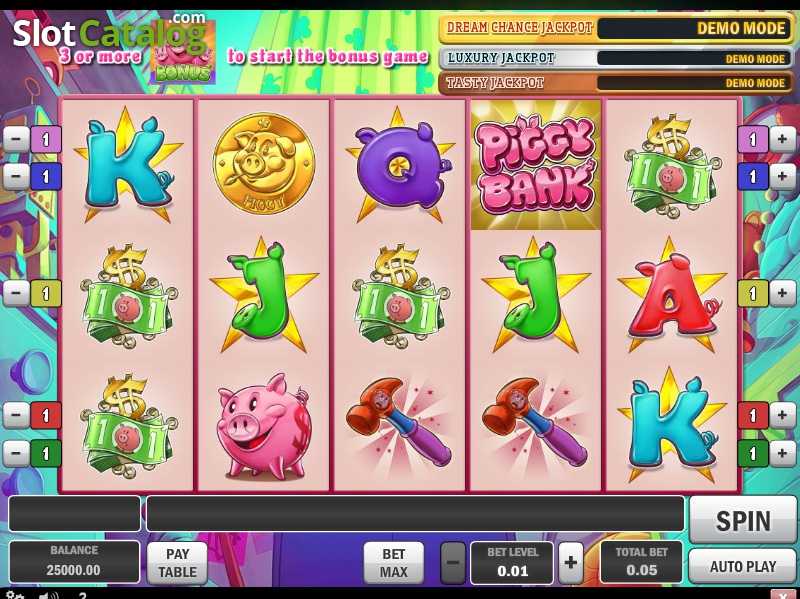Decrease the purple payline bet on left
Image resolution: width=800 pixels, height=599 pixels.
[16, 139]
